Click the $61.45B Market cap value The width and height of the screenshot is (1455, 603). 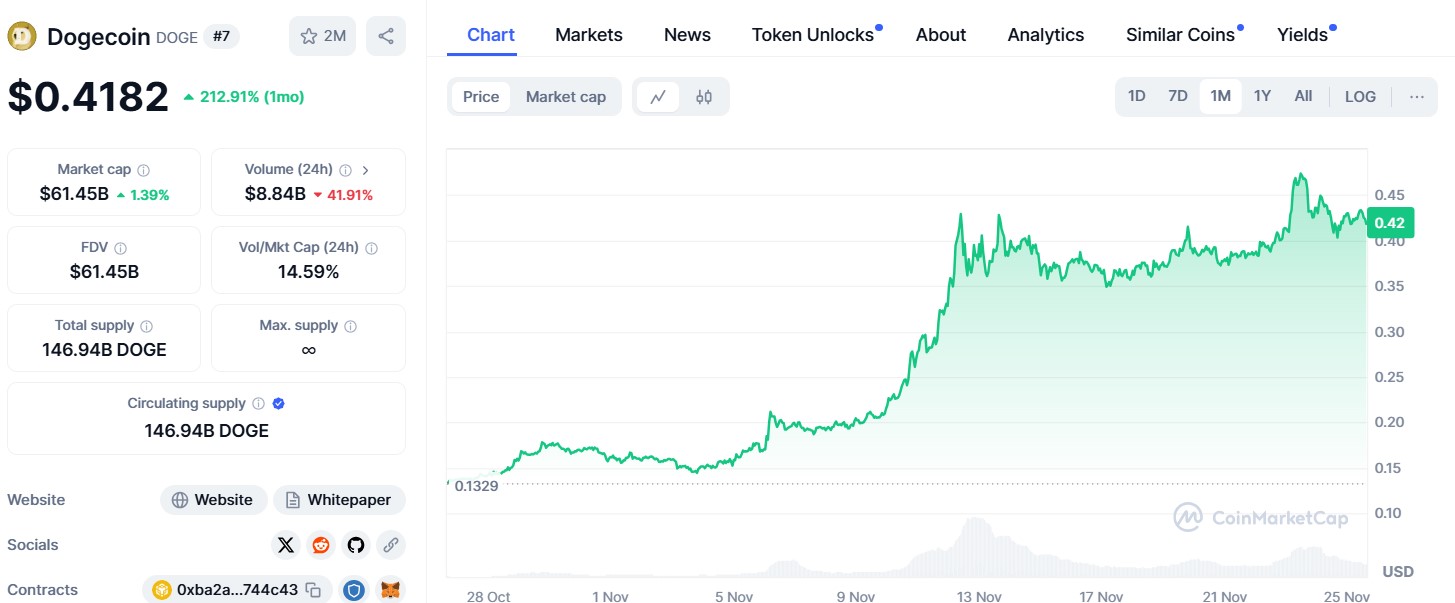pyautogui.click(x=74, y=194)
